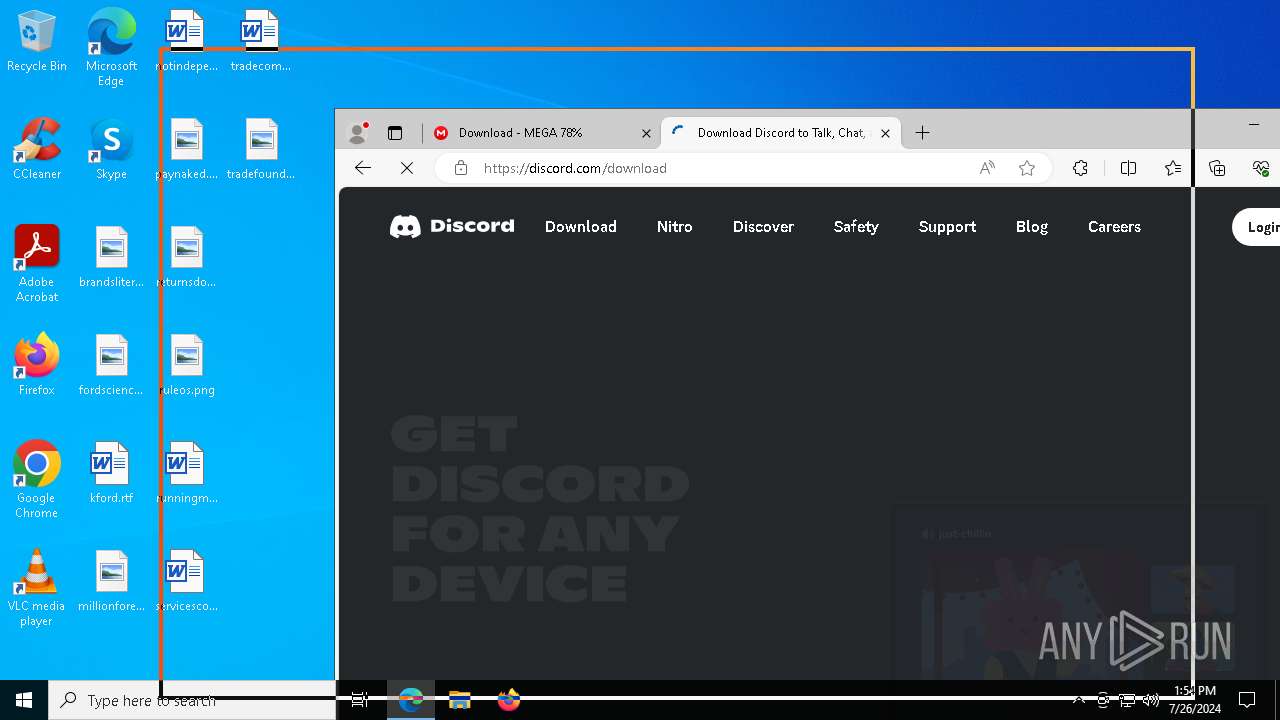Open the network status tray icon
Viewport: 1280px width, 720px height.
click(x=1127, y=700)
